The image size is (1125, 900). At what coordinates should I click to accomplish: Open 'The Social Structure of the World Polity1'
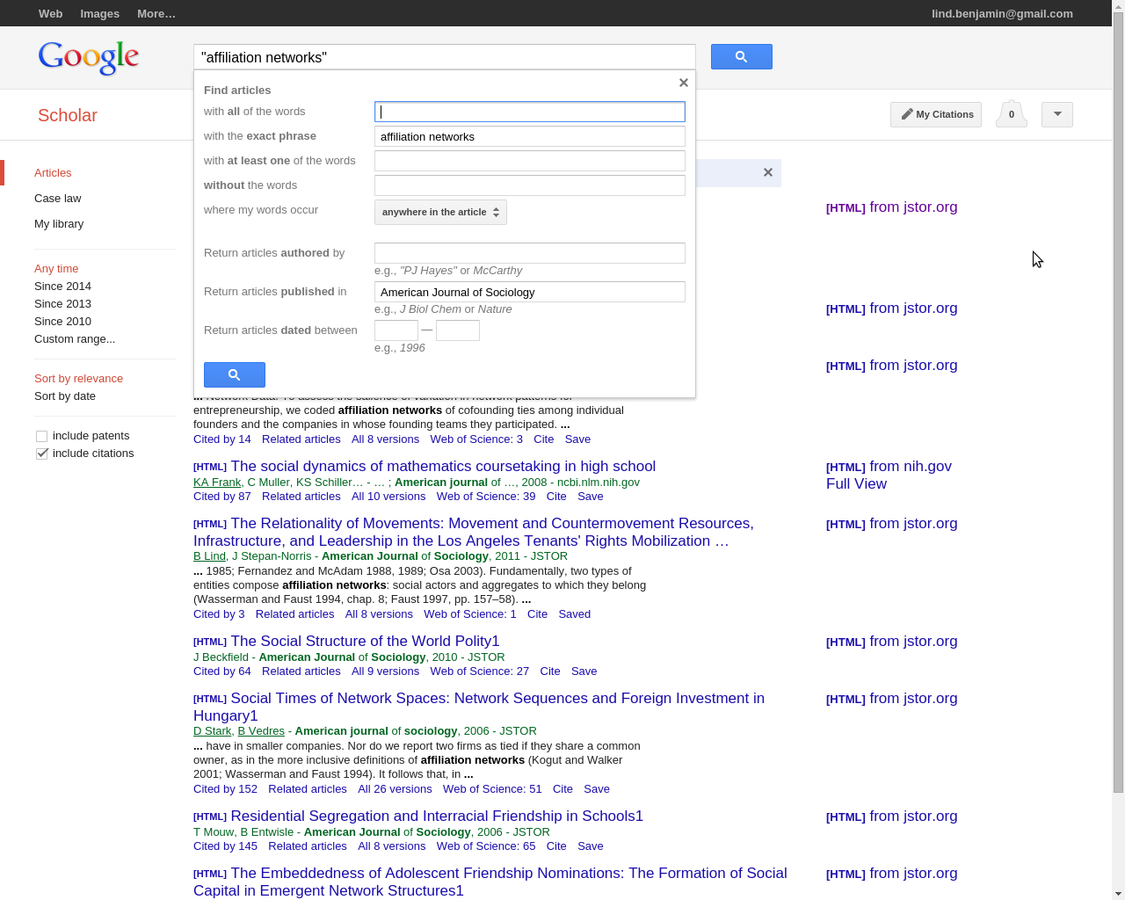click(x=364, y=641)
